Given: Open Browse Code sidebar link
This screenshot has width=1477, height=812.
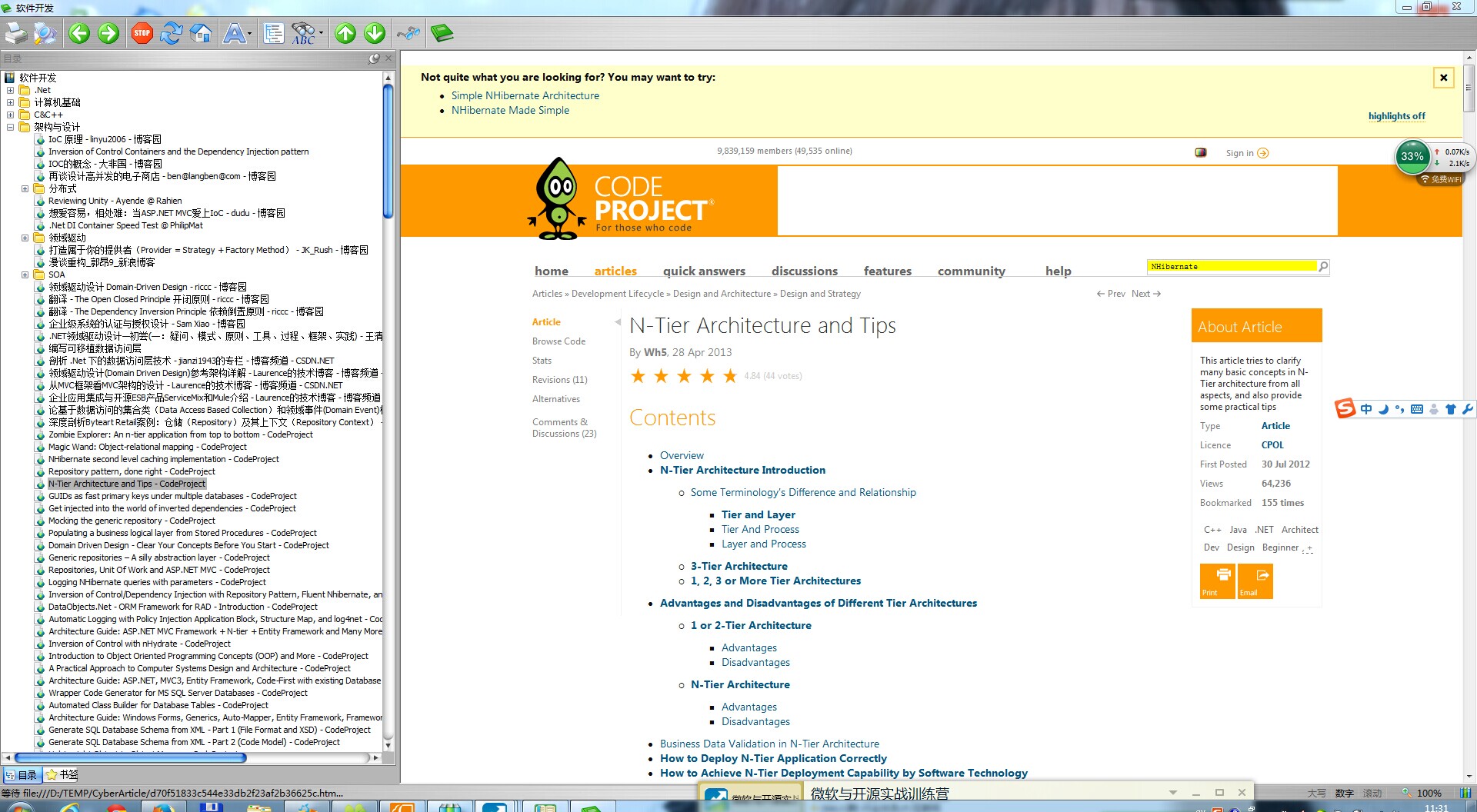Looking at the screenshot, I should pyautogui.click(x=558, y=341).
